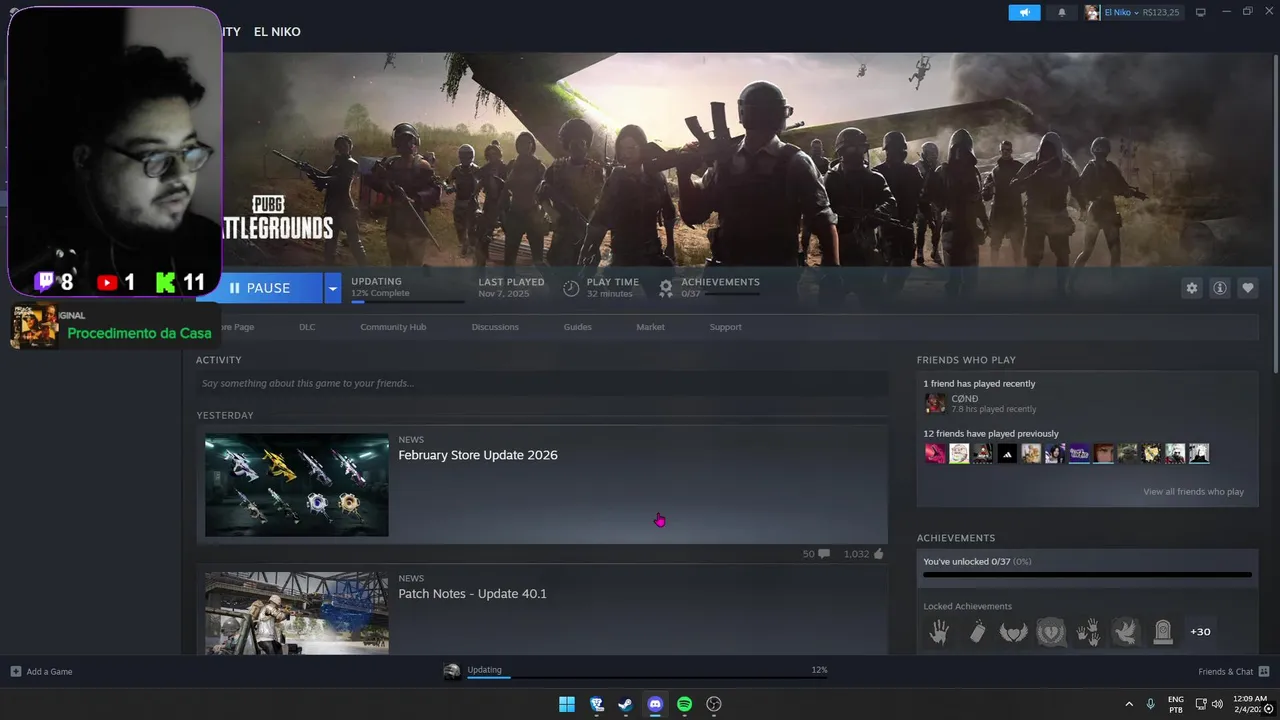1280x720 pixels.
Task: Open the Windows Start menu
Action: (567, 704)
